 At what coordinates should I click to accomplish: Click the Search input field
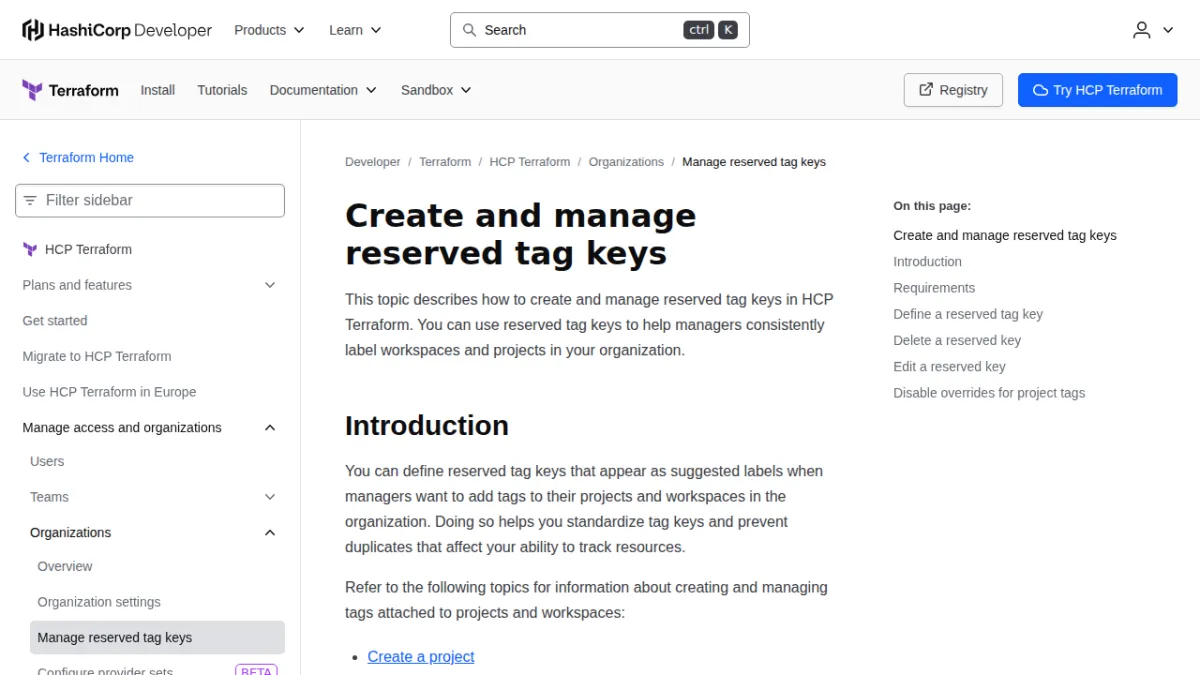click(600, 30)
